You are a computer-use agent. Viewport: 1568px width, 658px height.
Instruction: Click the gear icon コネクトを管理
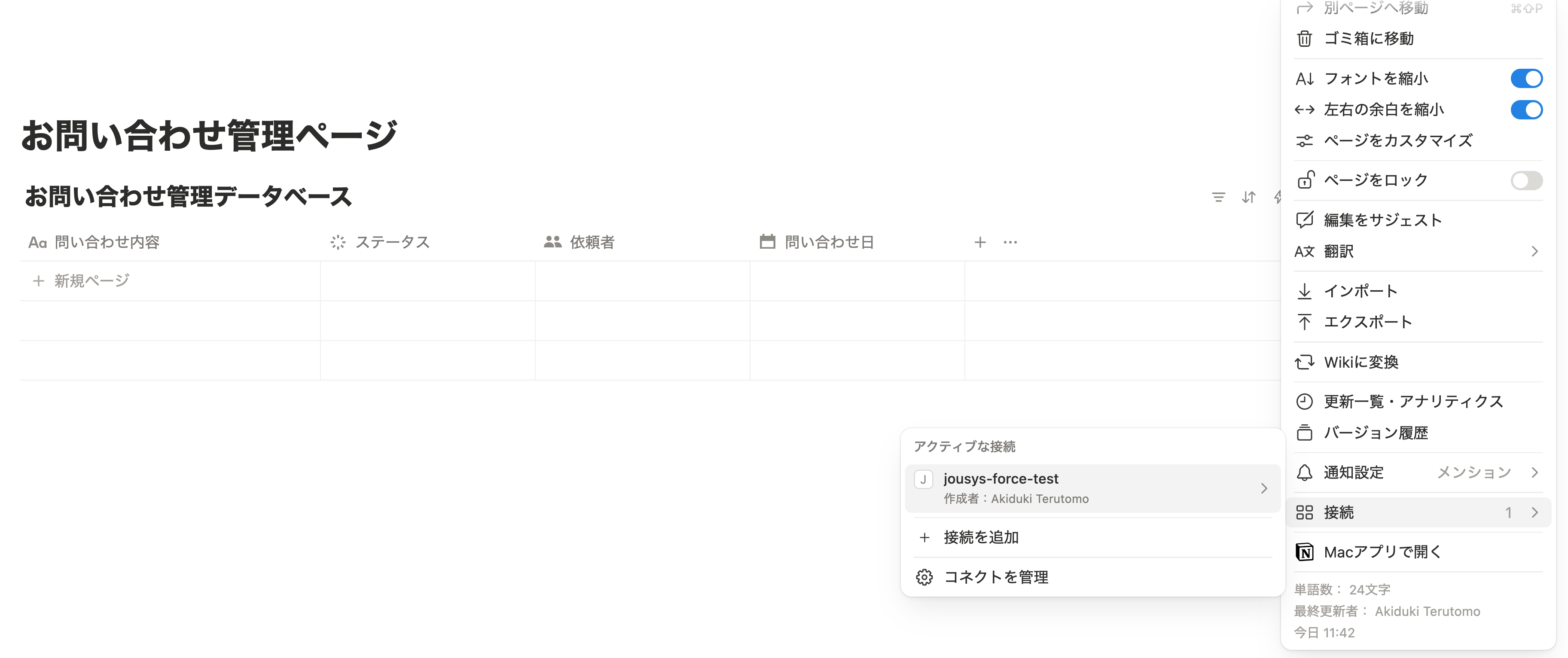click(x=924, y=577)
